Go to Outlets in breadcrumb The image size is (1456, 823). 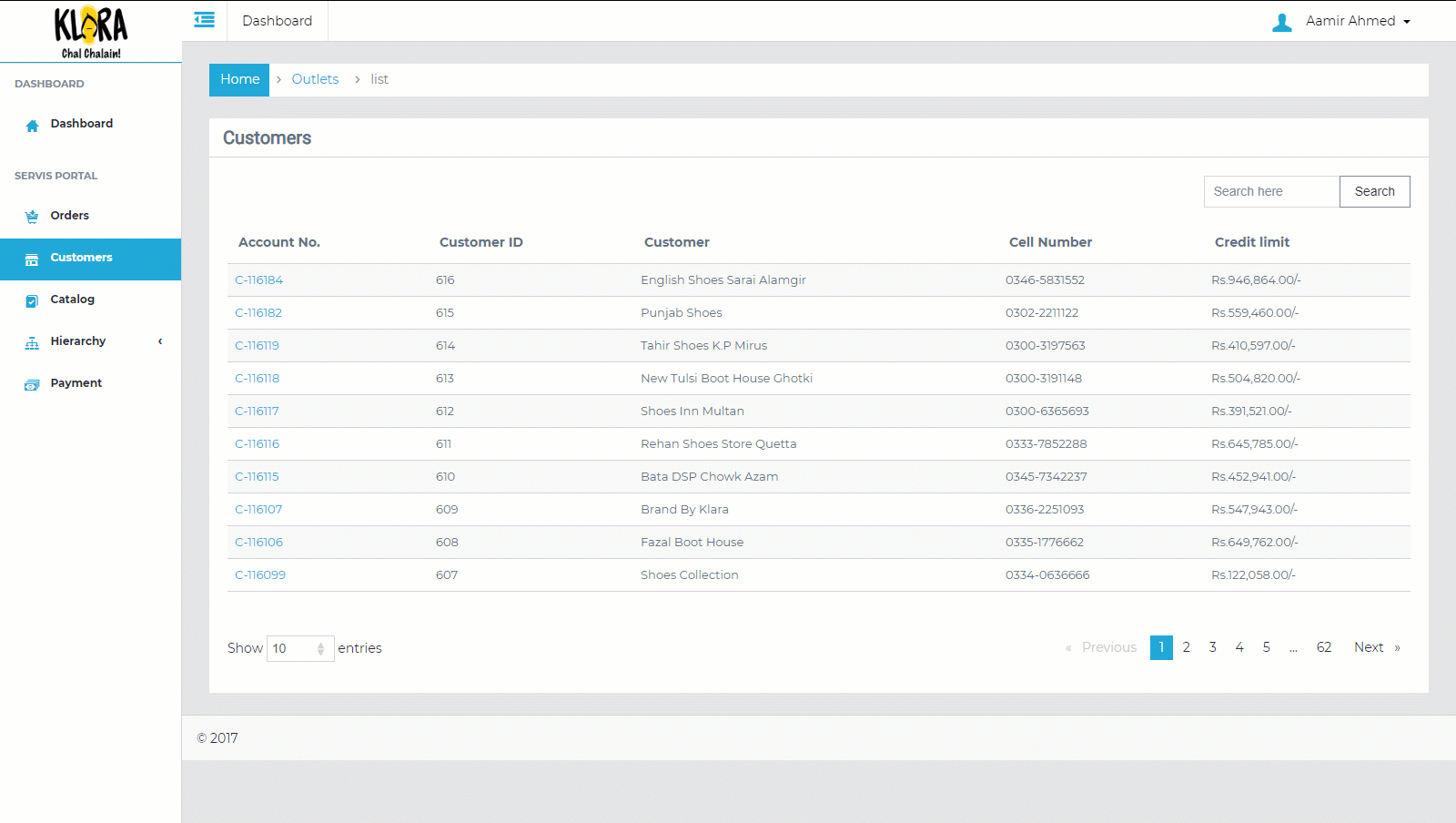point(315,79)
